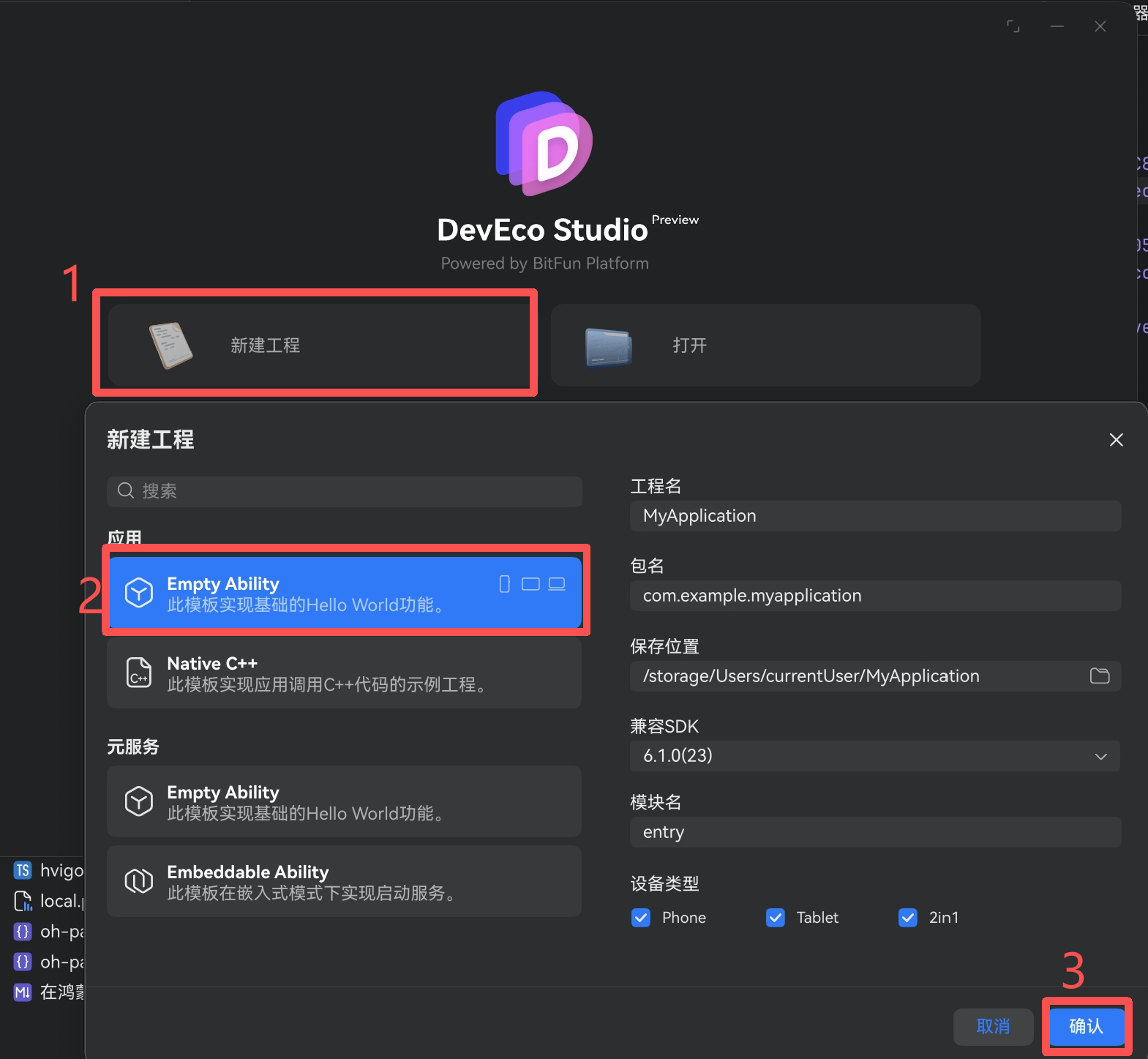The width and height of the screenshot is (1148, 1059).
Task: Click the TS file icon beside hvigo
Action: (23, 870)
